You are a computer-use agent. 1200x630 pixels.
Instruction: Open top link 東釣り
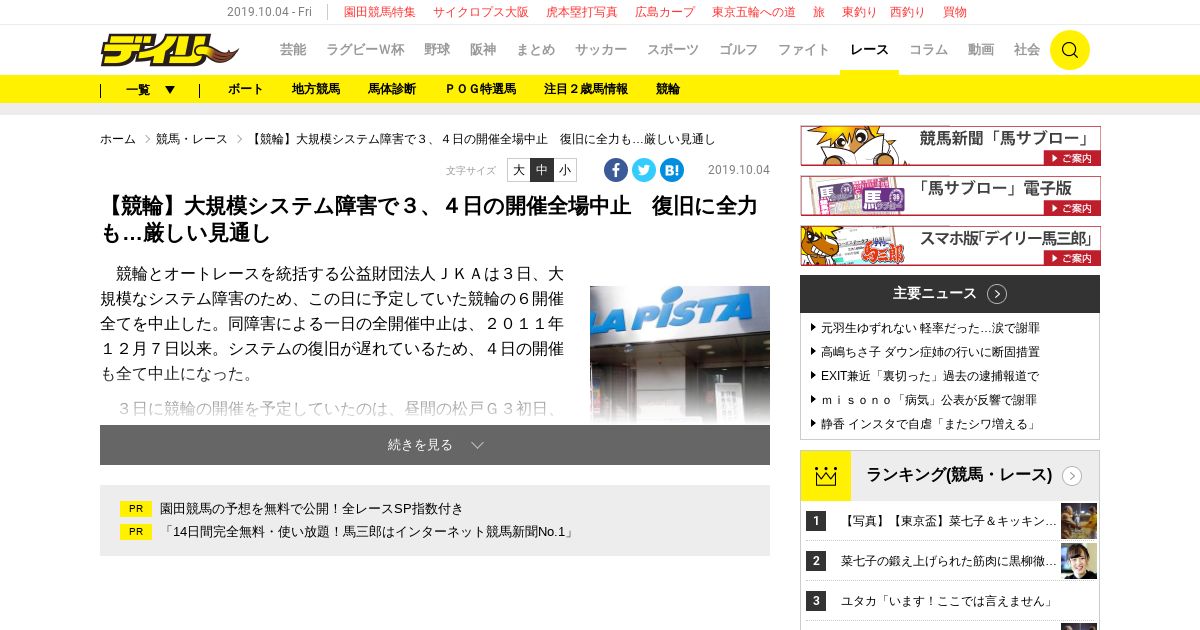coord(859,12)
